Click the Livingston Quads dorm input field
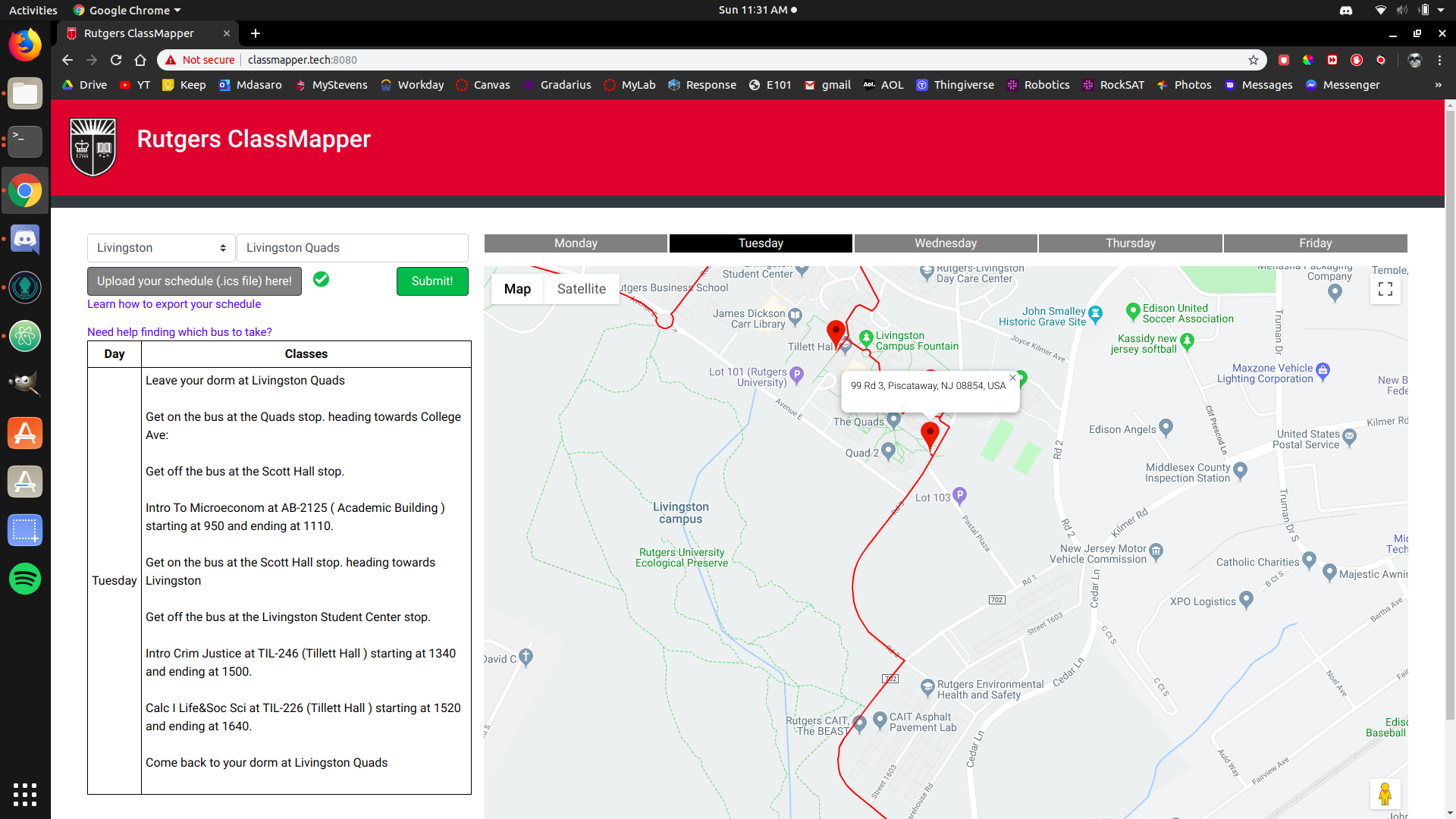 point(352,248)
